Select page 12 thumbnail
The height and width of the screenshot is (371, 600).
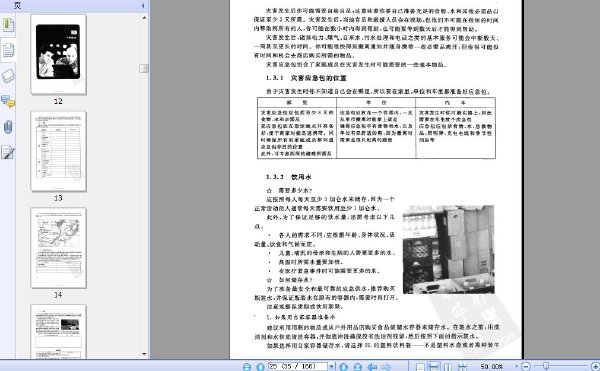(59, 54)
